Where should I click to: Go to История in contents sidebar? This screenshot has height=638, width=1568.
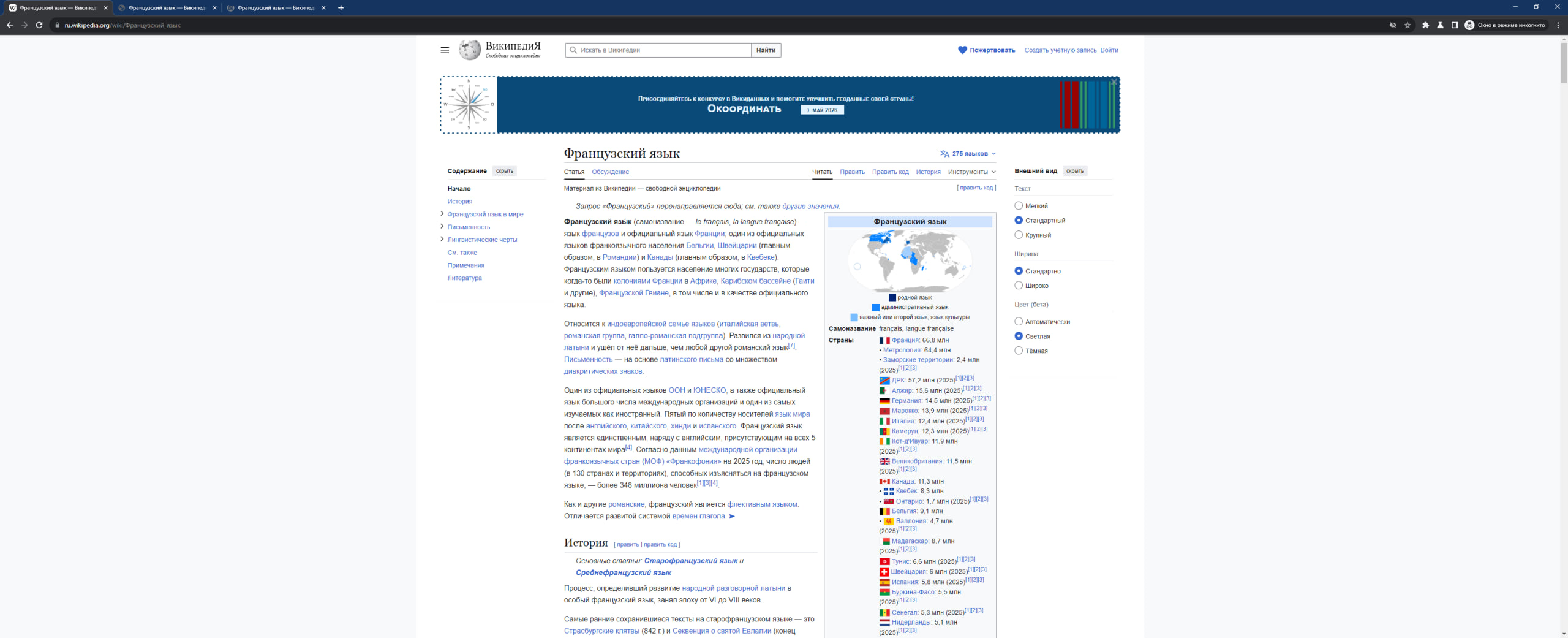(459, 202)
